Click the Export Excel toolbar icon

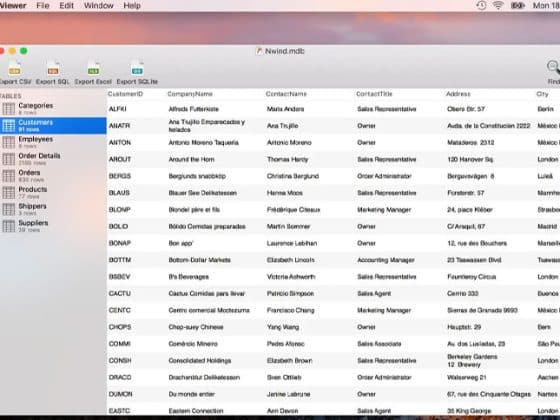93,68
